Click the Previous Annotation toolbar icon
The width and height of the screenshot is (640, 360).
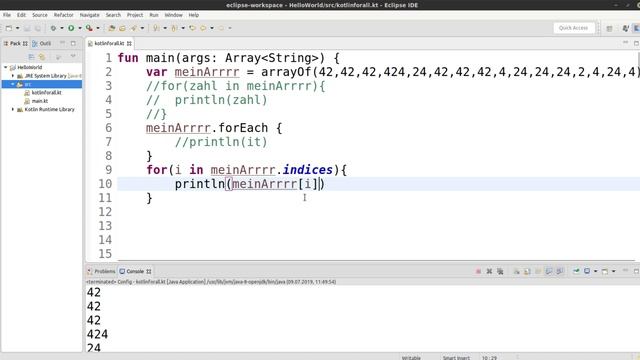click(x=174, y=28)
